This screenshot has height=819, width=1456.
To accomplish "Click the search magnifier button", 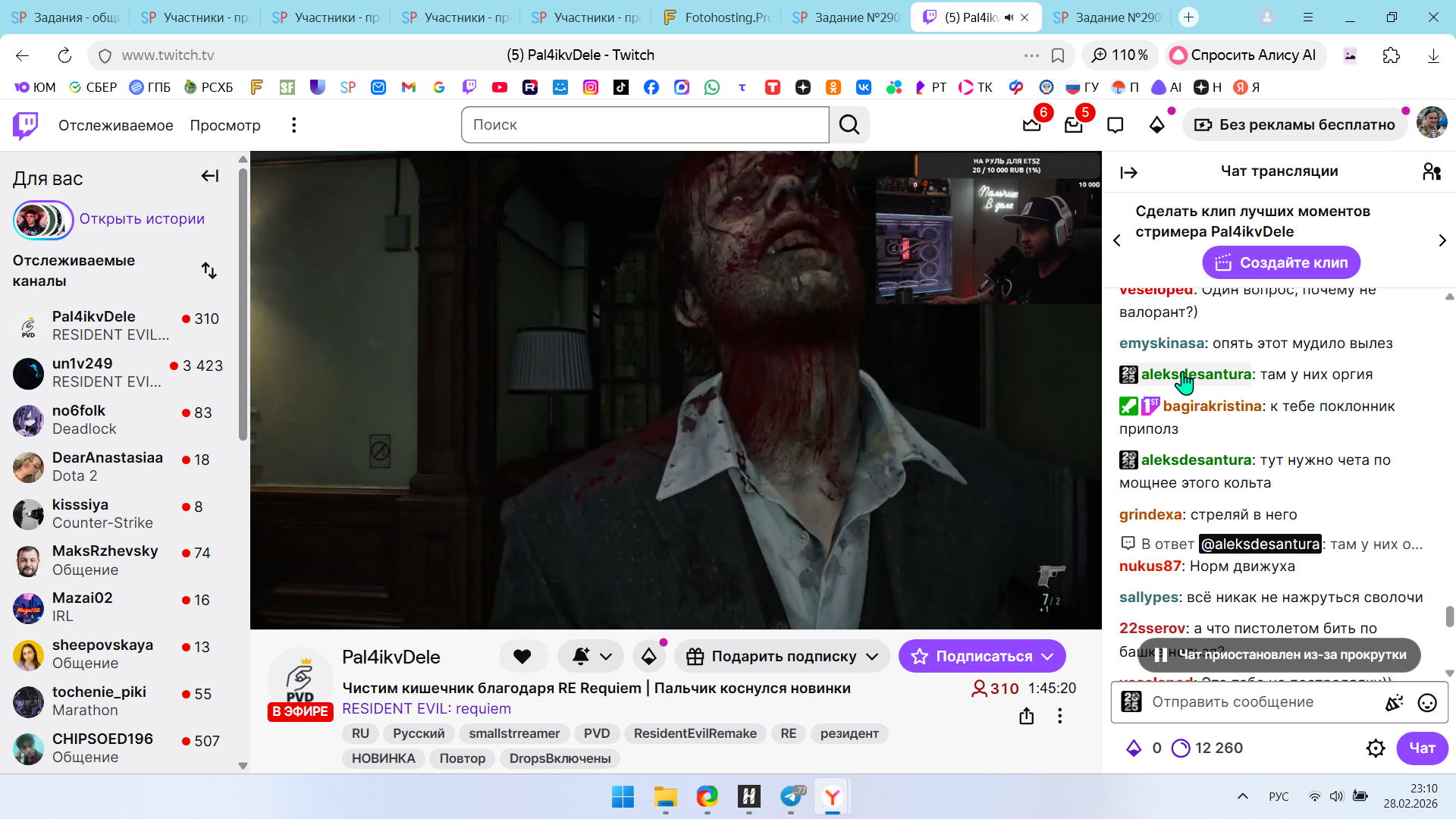I will [x=849, y=125].
